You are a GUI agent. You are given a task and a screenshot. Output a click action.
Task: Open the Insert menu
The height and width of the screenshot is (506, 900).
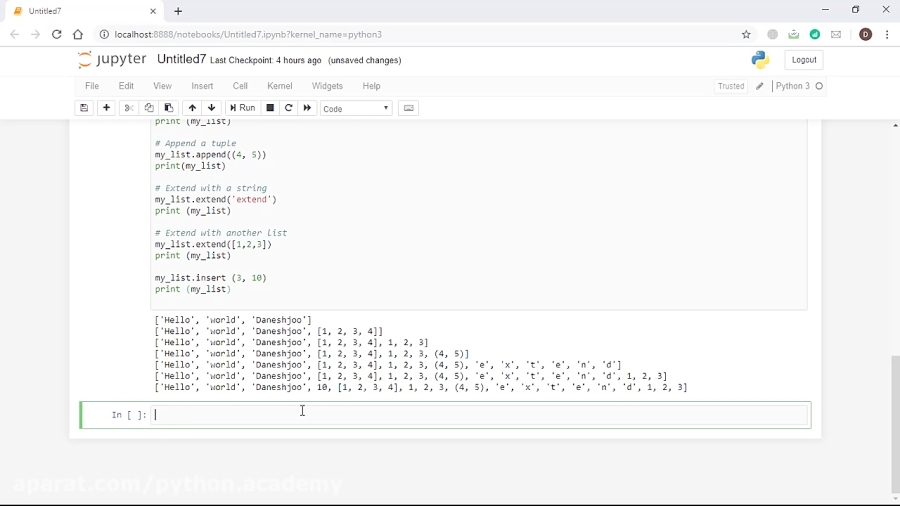point(202,86)
